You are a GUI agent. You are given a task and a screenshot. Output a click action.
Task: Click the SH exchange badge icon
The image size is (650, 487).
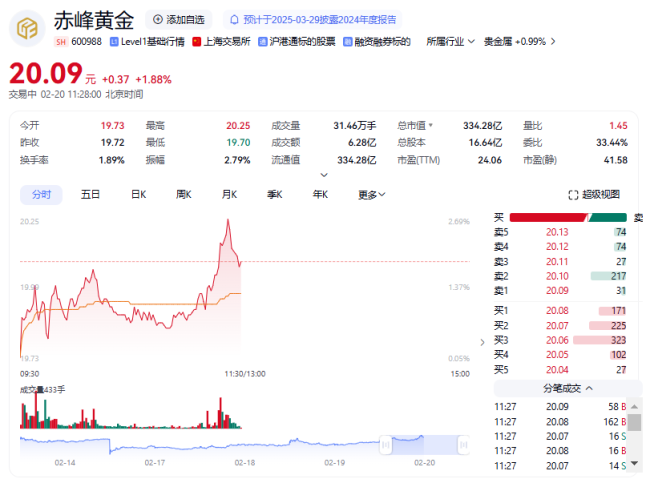click(61, 41)
